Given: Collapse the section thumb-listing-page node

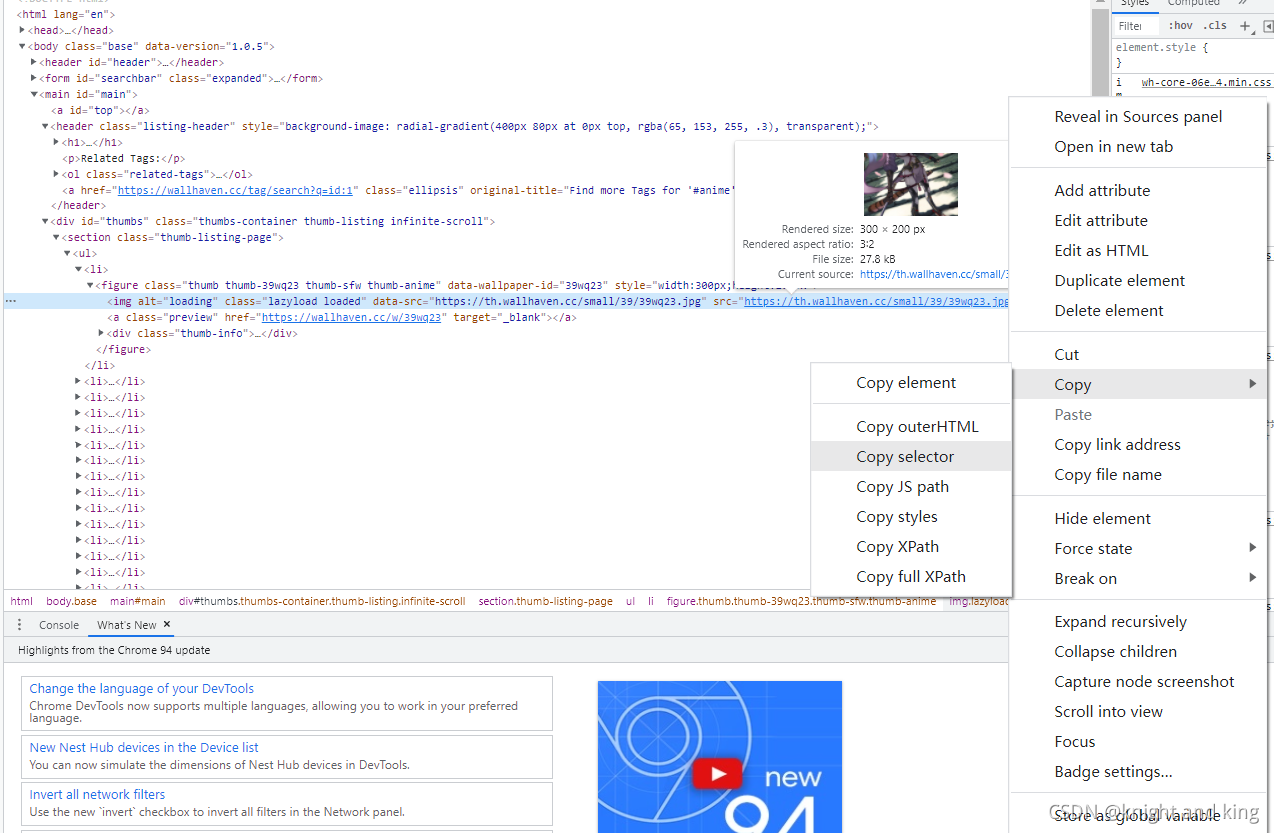Looking at the screenshot, I should pos(56,237).
